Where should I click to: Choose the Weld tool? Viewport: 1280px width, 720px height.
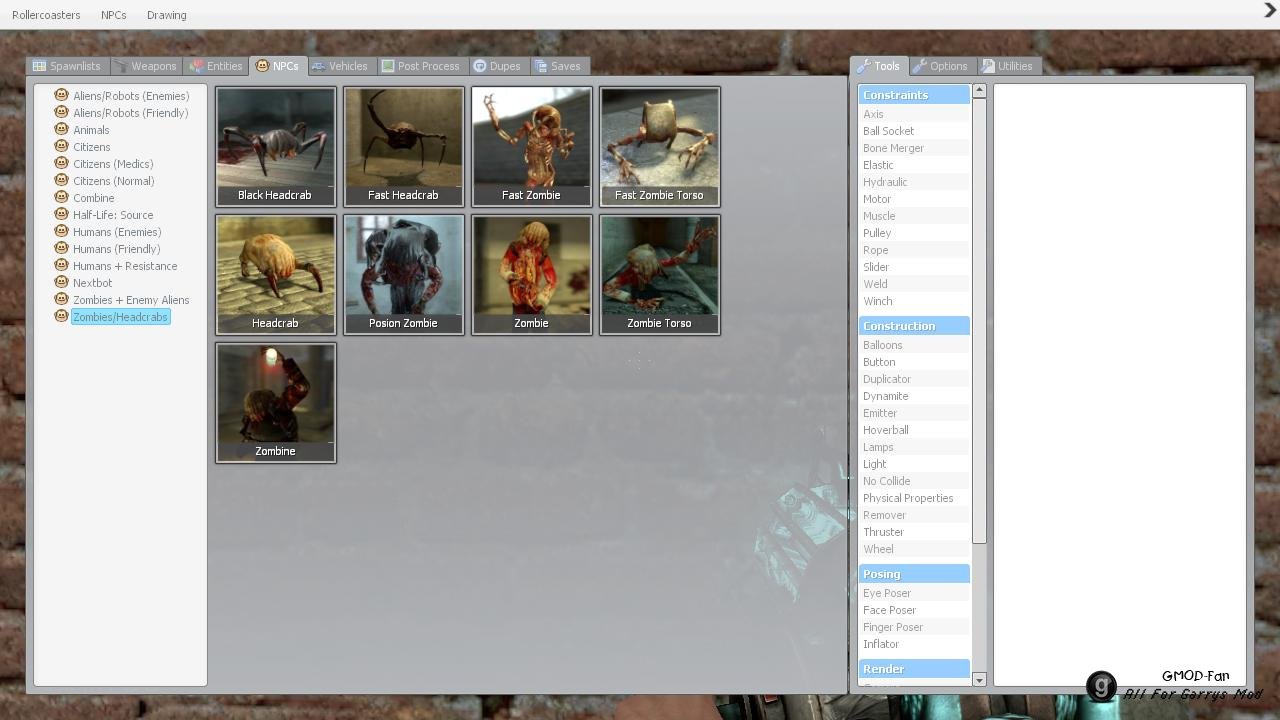(914, 284)
